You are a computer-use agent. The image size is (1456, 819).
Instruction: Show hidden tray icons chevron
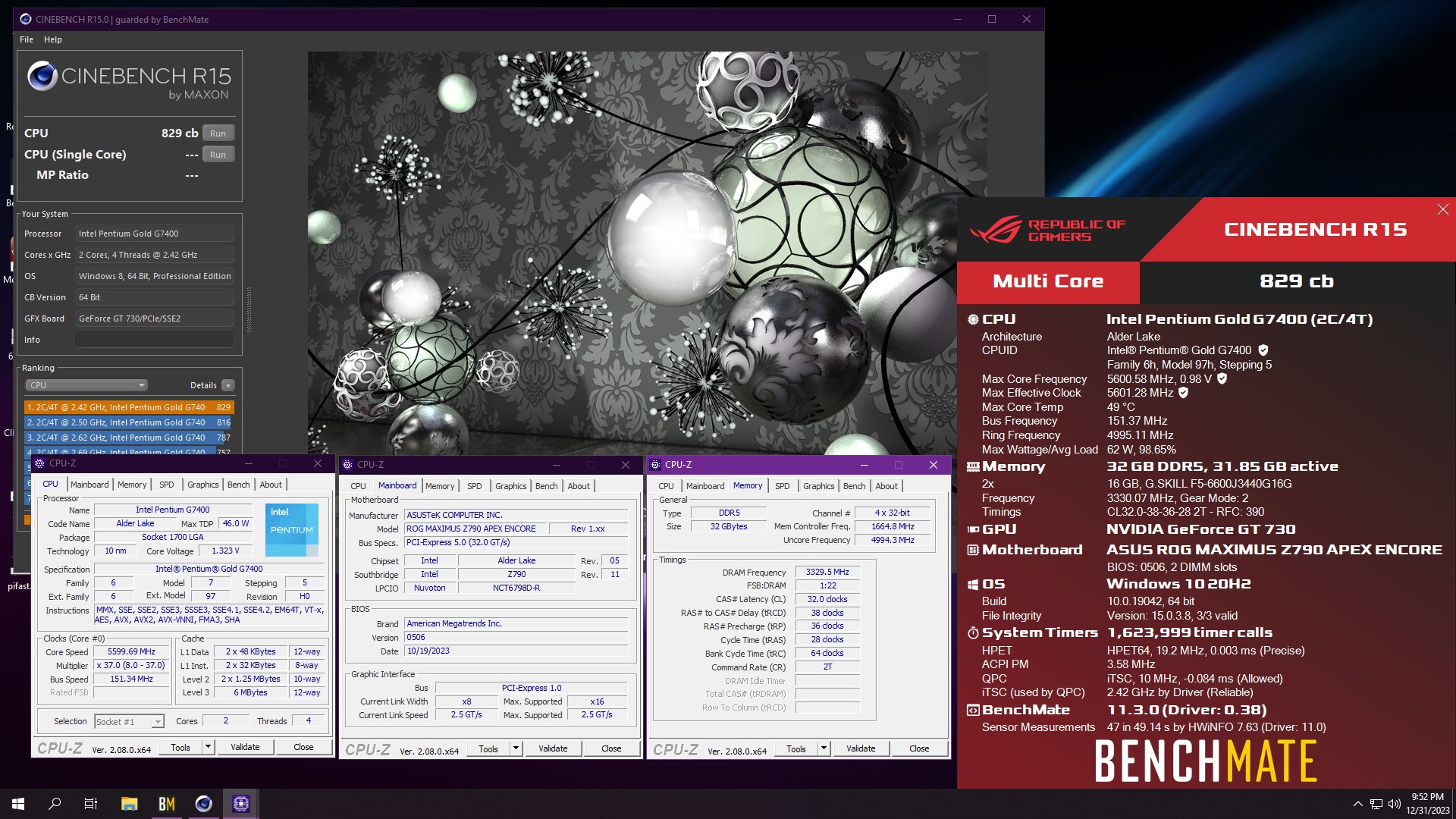click(1357, 804)
